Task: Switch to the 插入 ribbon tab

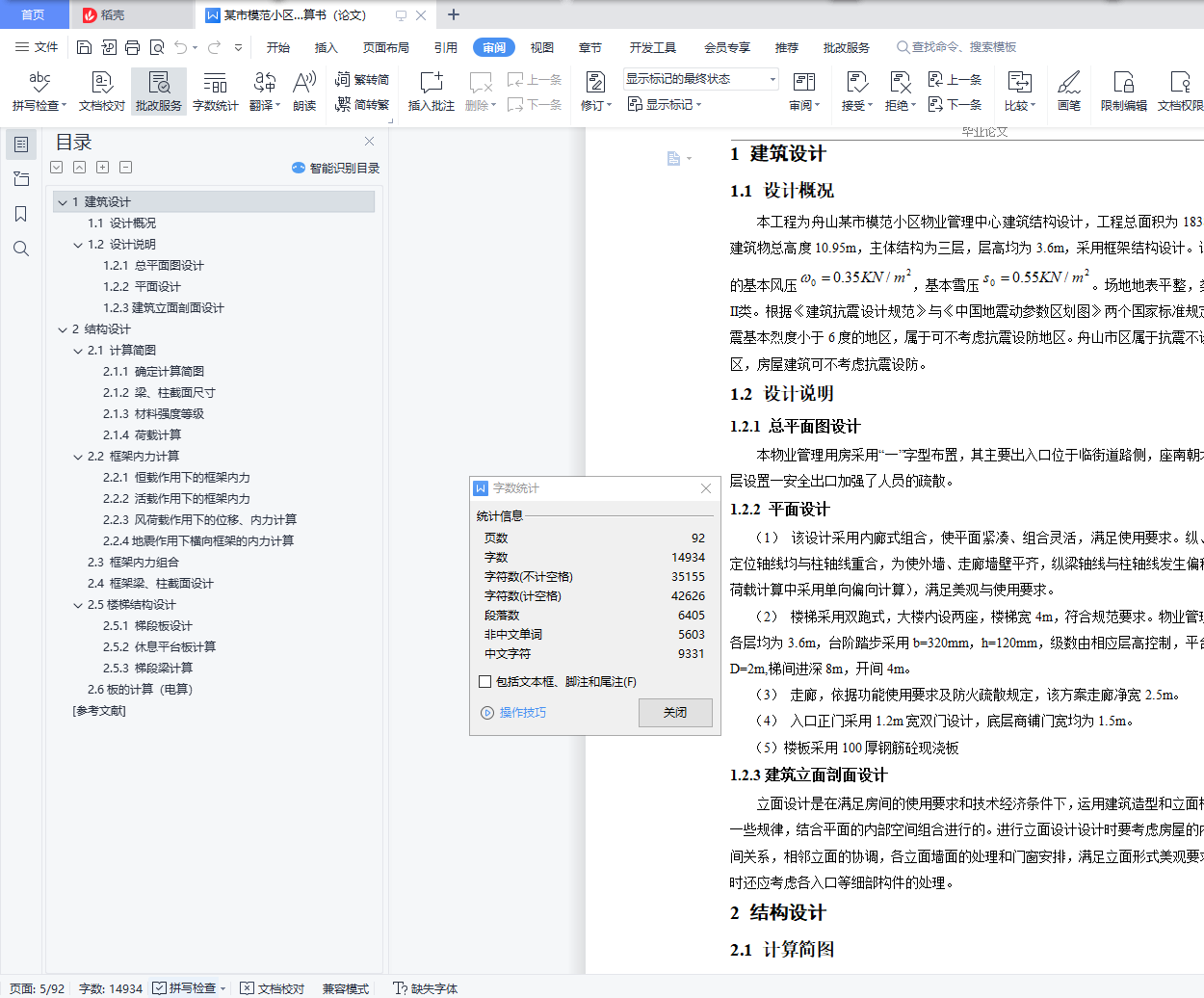Action: [x=327, y=47]
